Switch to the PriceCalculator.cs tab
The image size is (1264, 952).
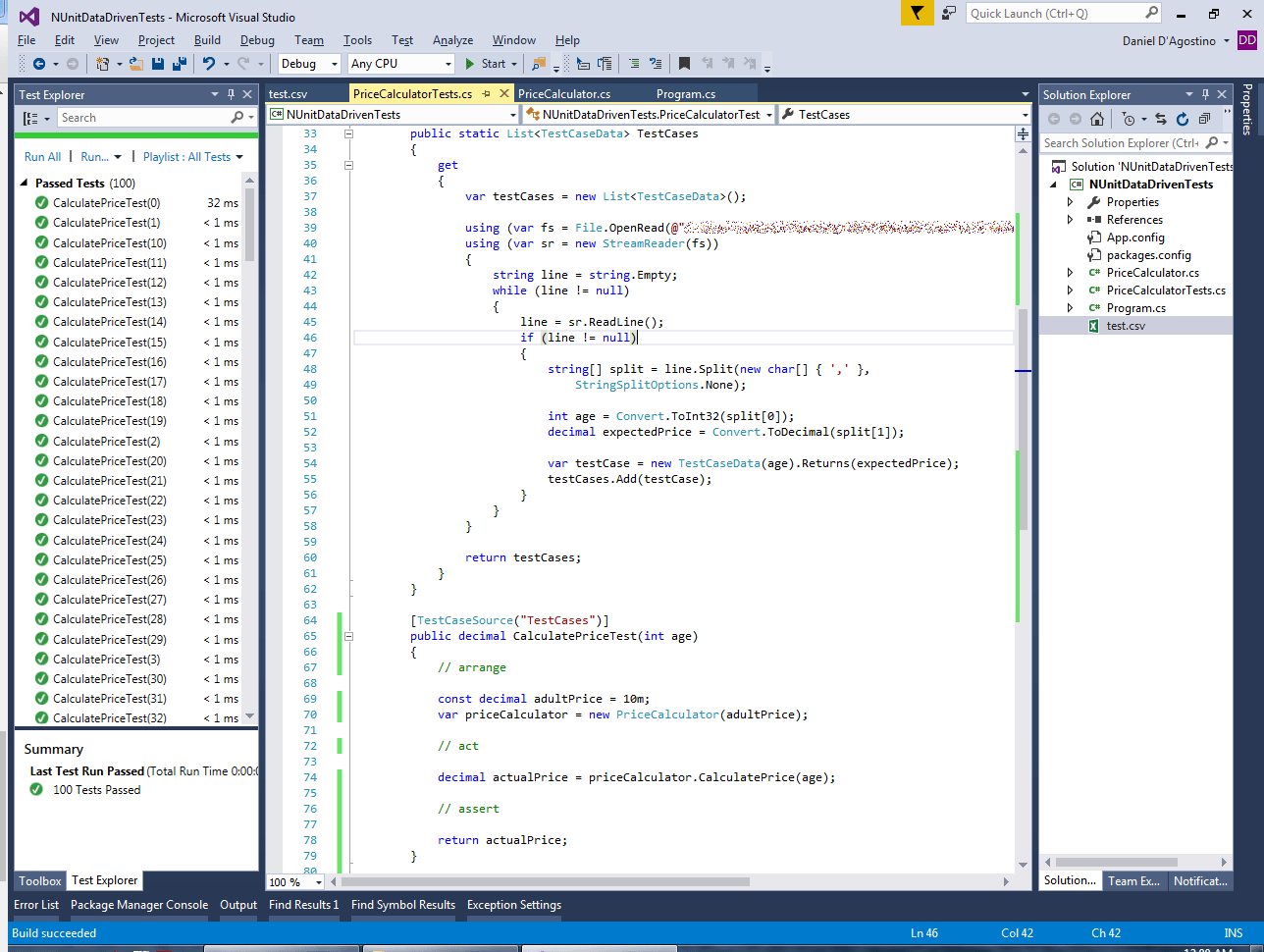(564, 94)
